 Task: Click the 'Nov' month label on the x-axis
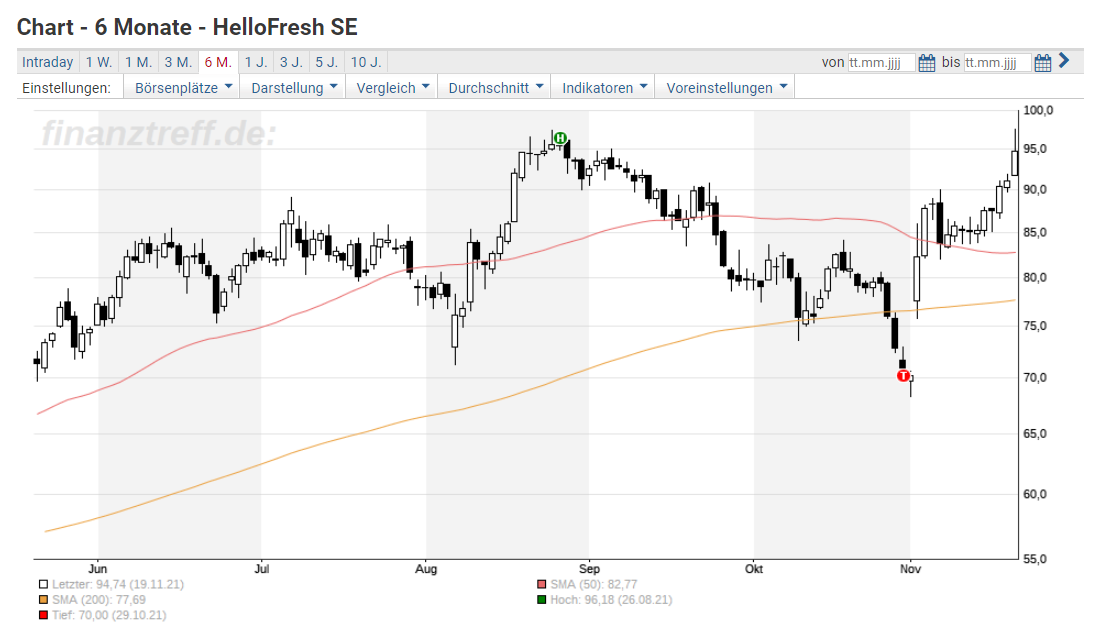(x=910, y=569)
